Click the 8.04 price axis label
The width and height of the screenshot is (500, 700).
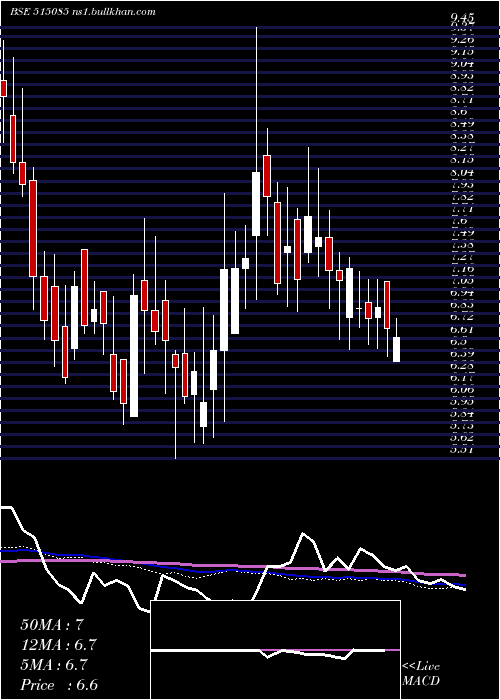coord(463,172)
